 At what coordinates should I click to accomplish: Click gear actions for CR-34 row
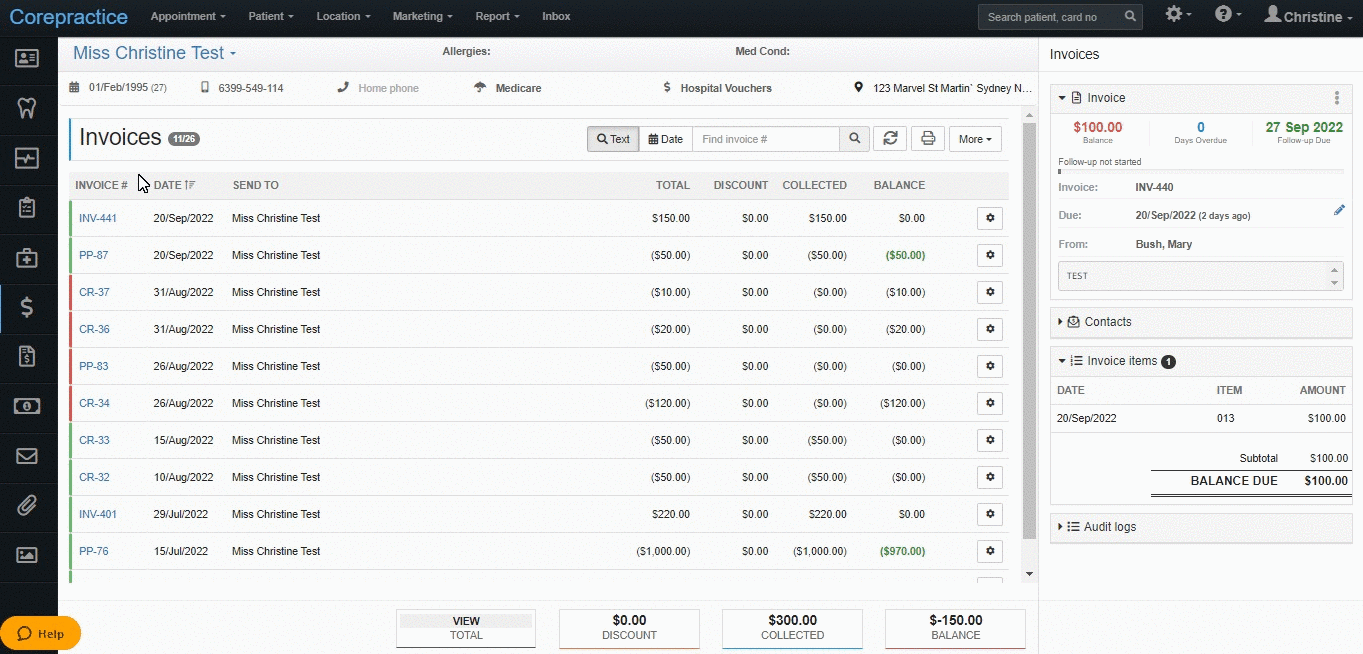point(990,403)
